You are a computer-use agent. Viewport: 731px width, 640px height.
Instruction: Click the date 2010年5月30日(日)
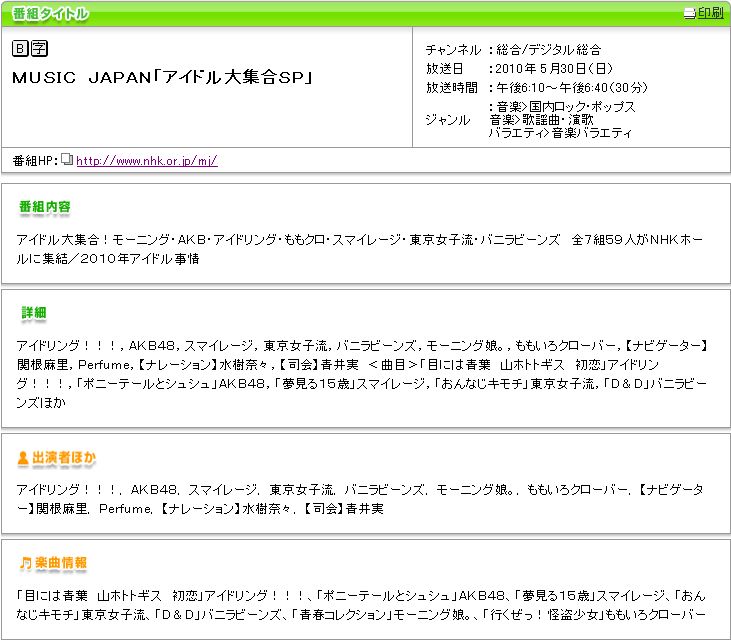tap(554, 69)
